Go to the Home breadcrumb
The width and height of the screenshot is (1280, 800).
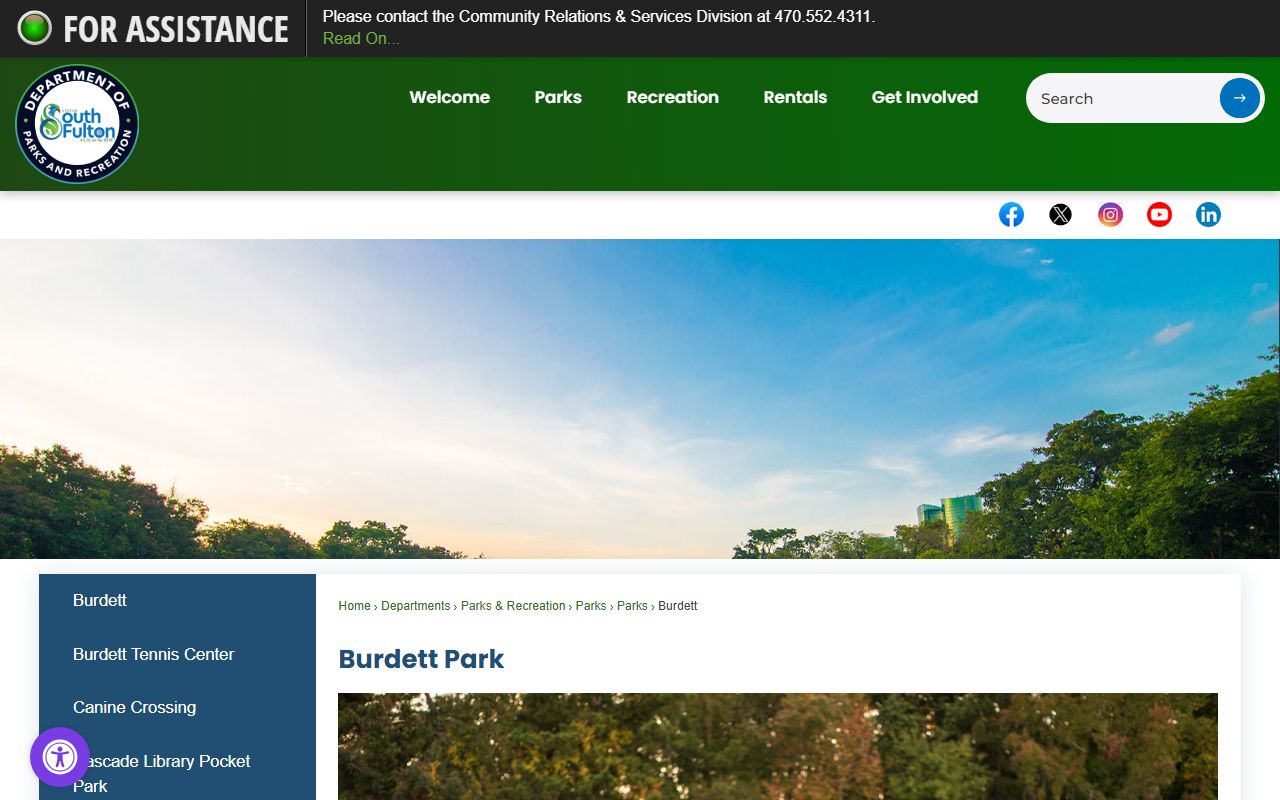(x=354, y=606)
